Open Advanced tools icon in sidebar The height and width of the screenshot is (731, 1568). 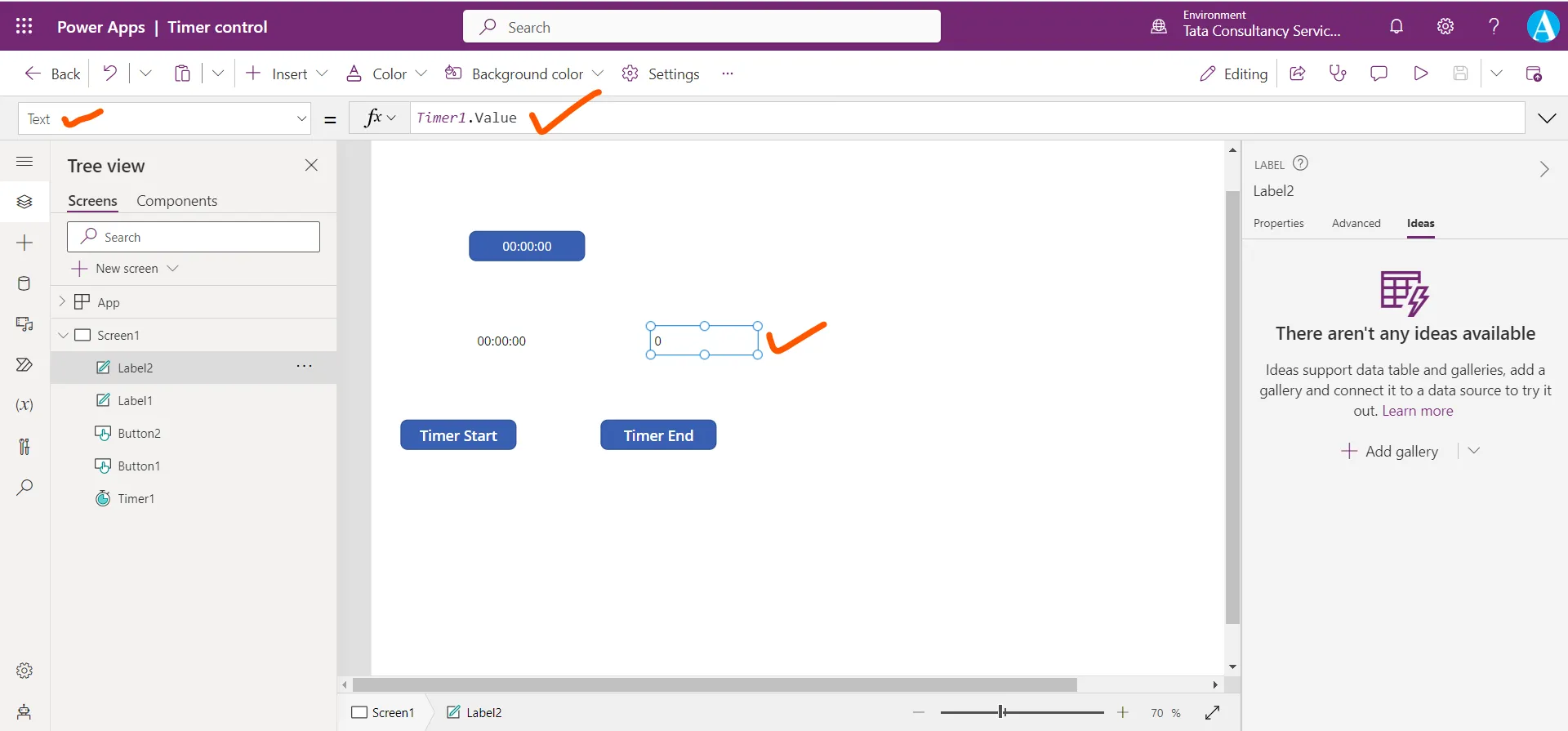[24, 446]
